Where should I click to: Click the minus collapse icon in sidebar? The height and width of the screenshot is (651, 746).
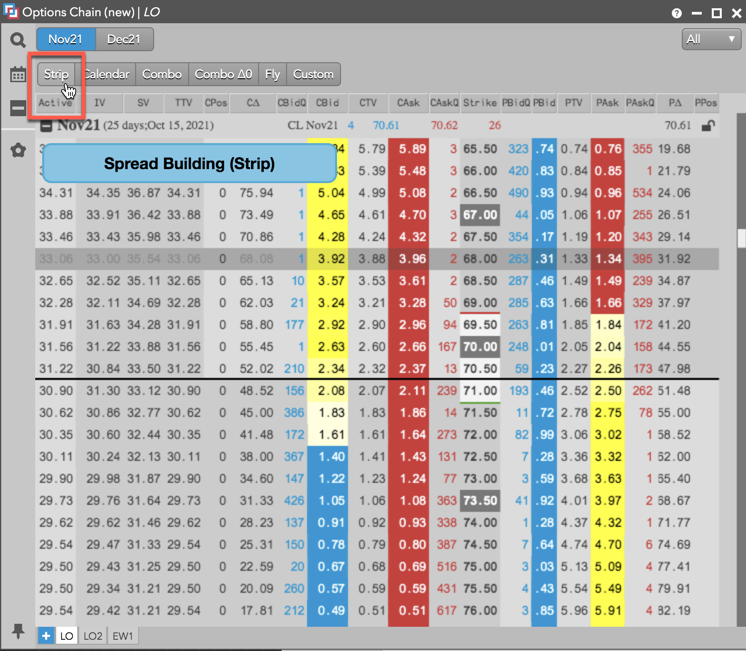[x=18, y=108]
